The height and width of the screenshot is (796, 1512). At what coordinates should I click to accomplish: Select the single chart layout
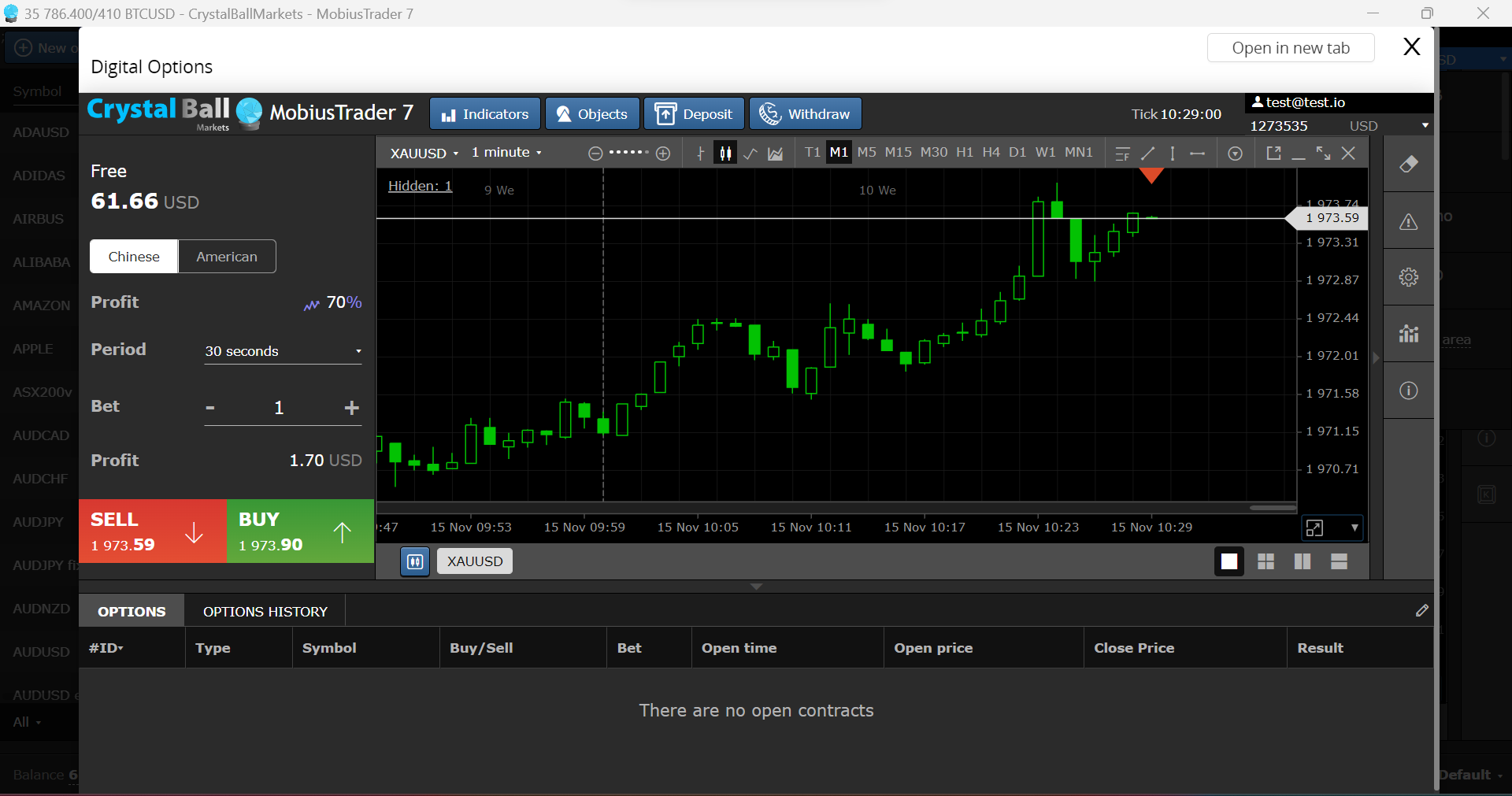click(x=1229, y=561)
